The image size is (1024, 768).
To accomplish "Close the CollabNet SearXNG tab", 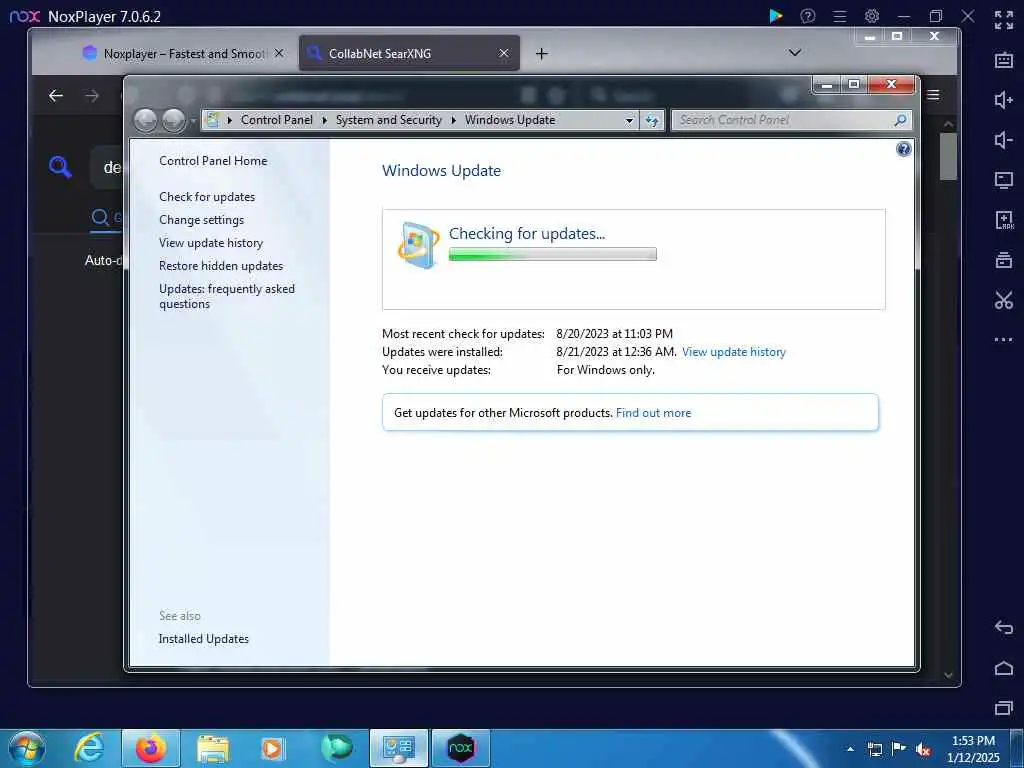I will click(x=504, y=54).
